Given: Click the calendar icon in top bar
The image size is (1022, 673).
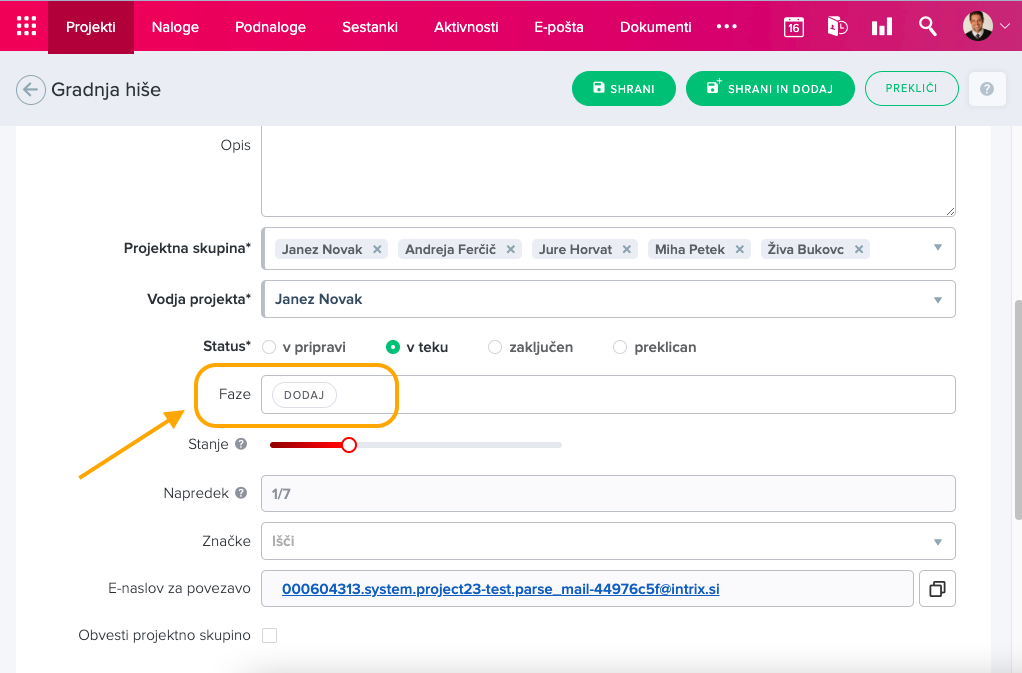Looking at the screenshot, I should tap(793, 27).
